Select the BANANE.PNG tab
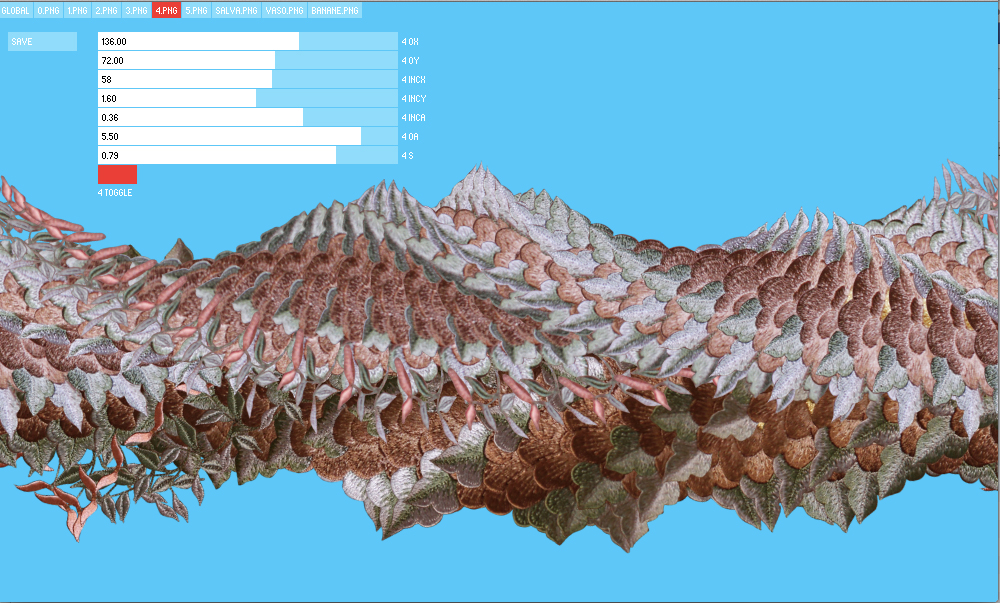1000x603 pixels. coord(335,11)
